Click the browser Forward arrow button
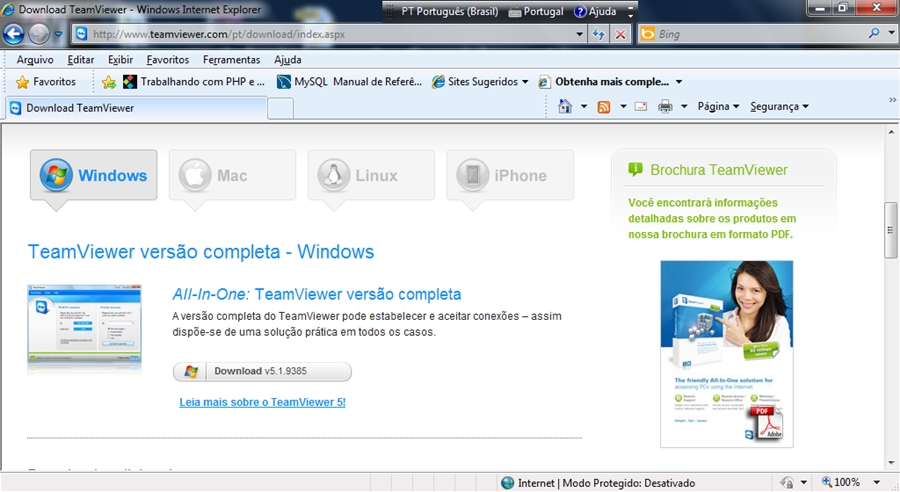The image size is (900, 492). pyautogui.click(x=39, y=34)
